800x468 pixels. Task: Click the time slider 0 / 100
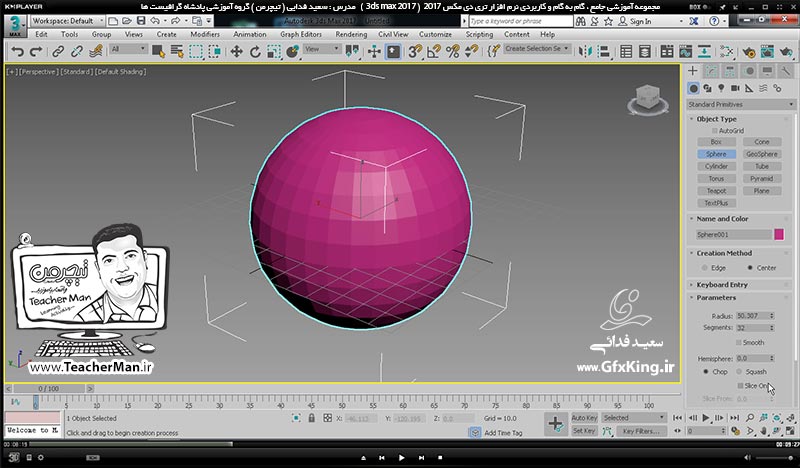pos(49,389)
